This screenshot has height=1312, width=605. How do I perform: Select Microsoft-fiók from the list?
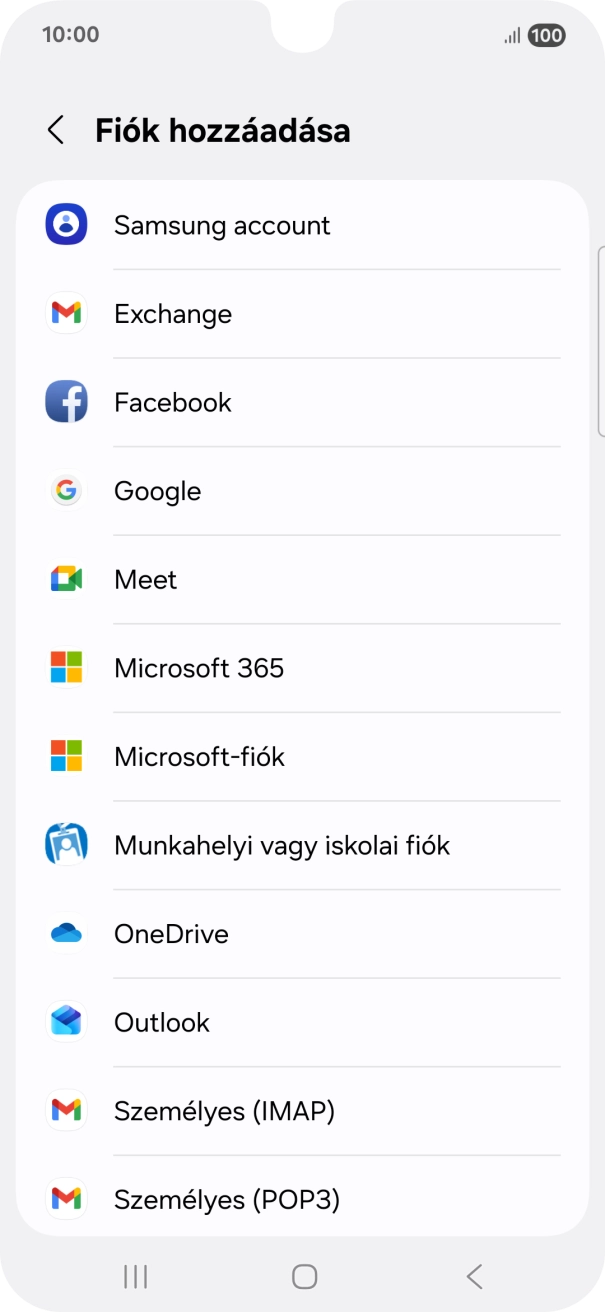click(197, 756)
